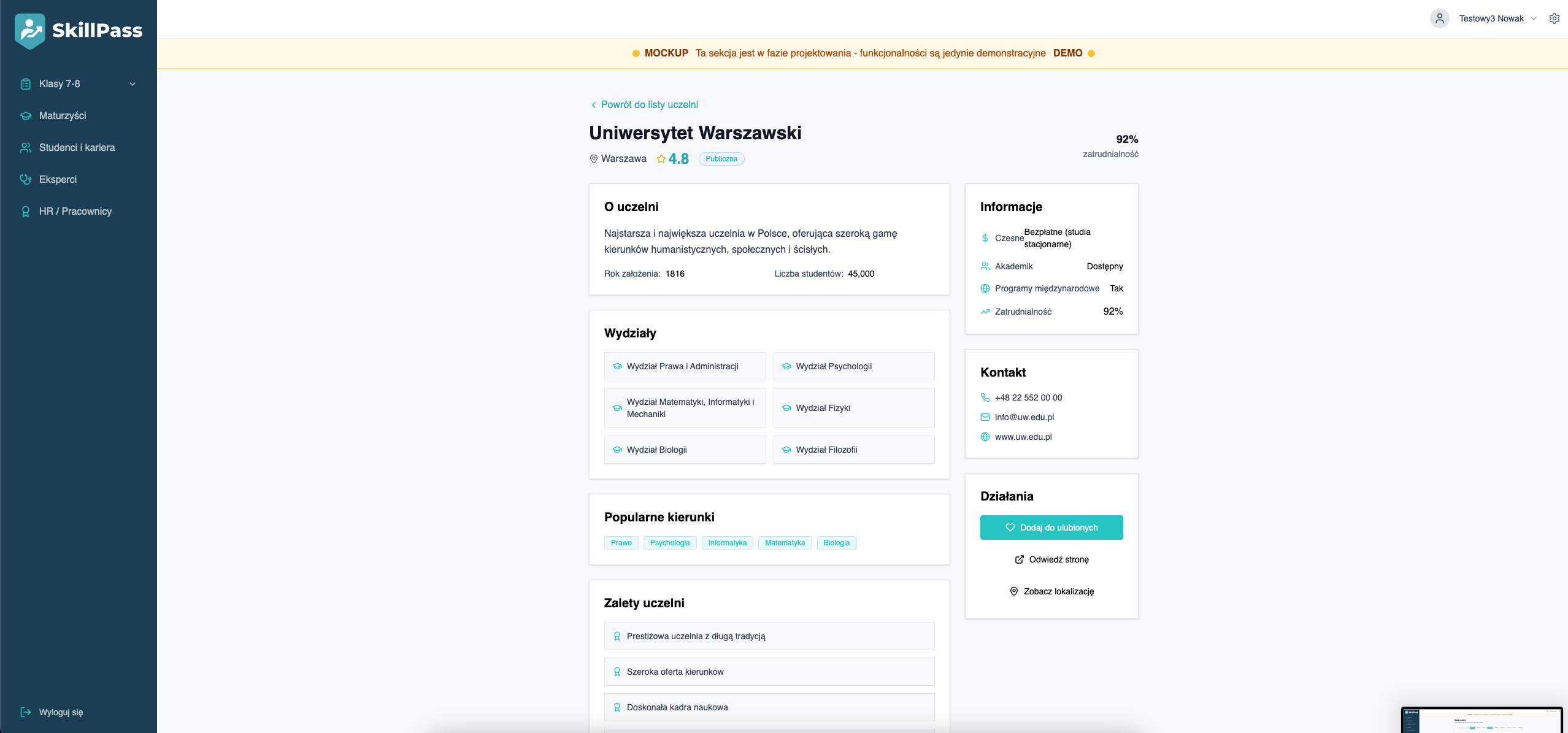Viewport: 1568px width, 733px height.
Task: Select Wydział Prawa i Administracji
Action: 685,366
